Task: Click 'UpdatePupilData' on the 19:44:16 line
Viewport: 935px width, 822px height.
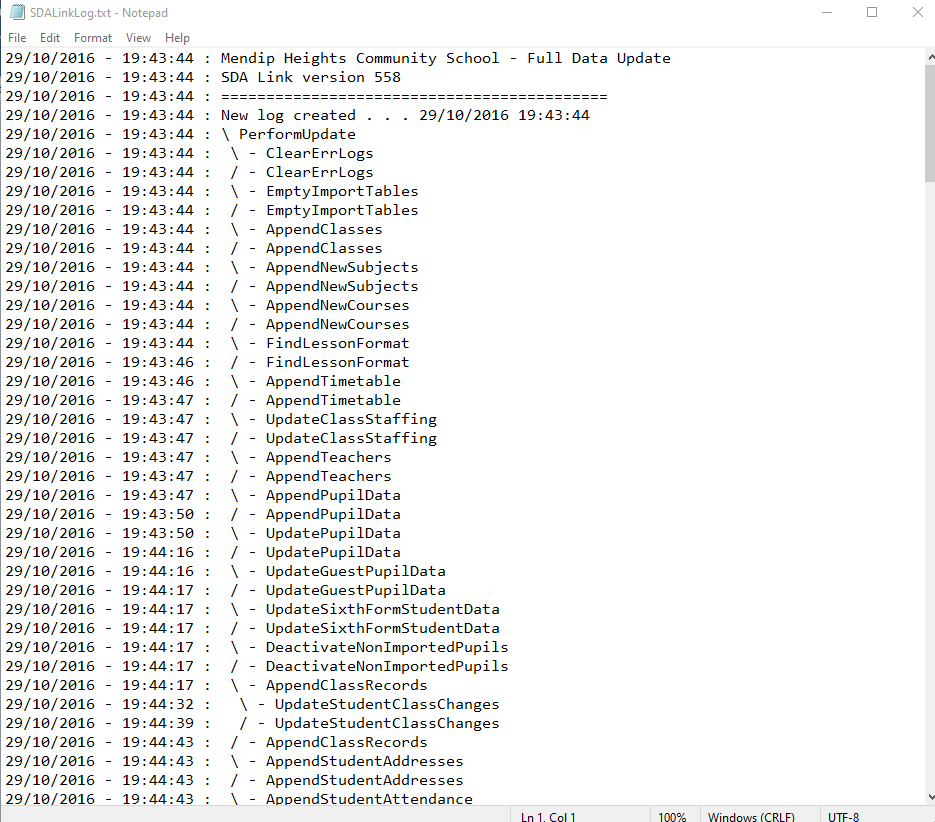Action: click(333, 552)
